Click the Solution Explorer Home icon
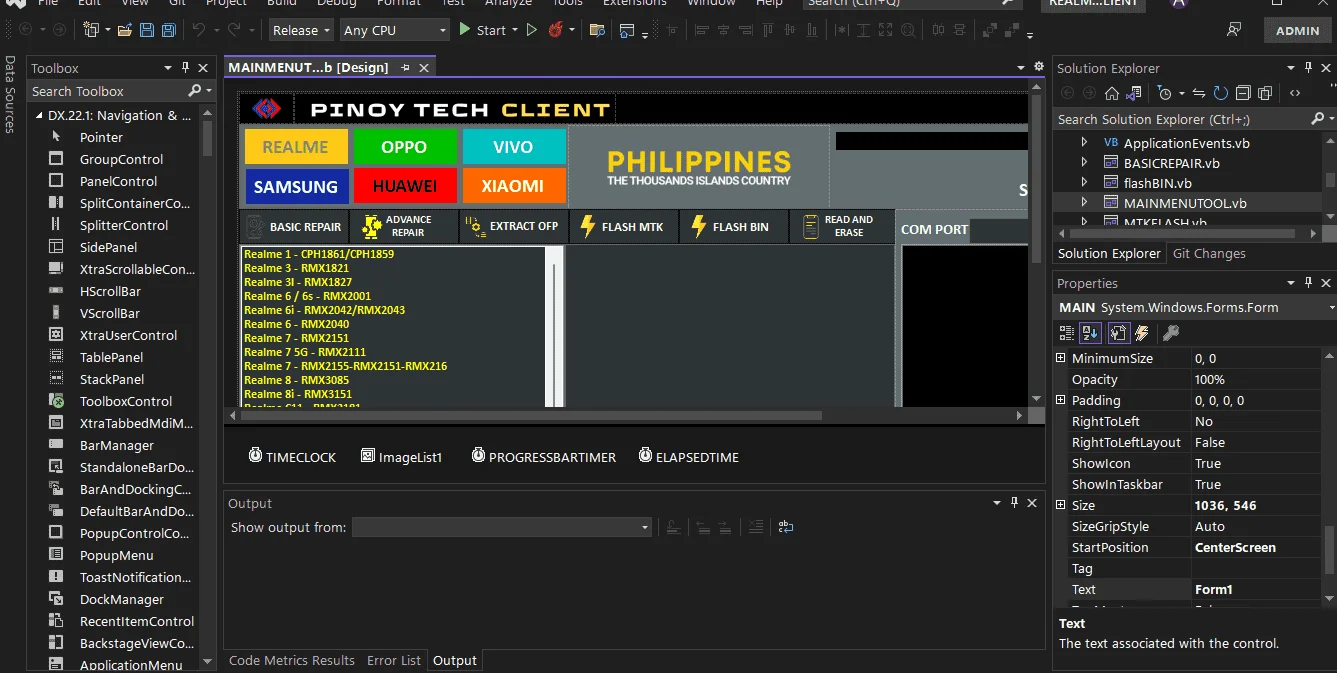 tap(1111, 93)
